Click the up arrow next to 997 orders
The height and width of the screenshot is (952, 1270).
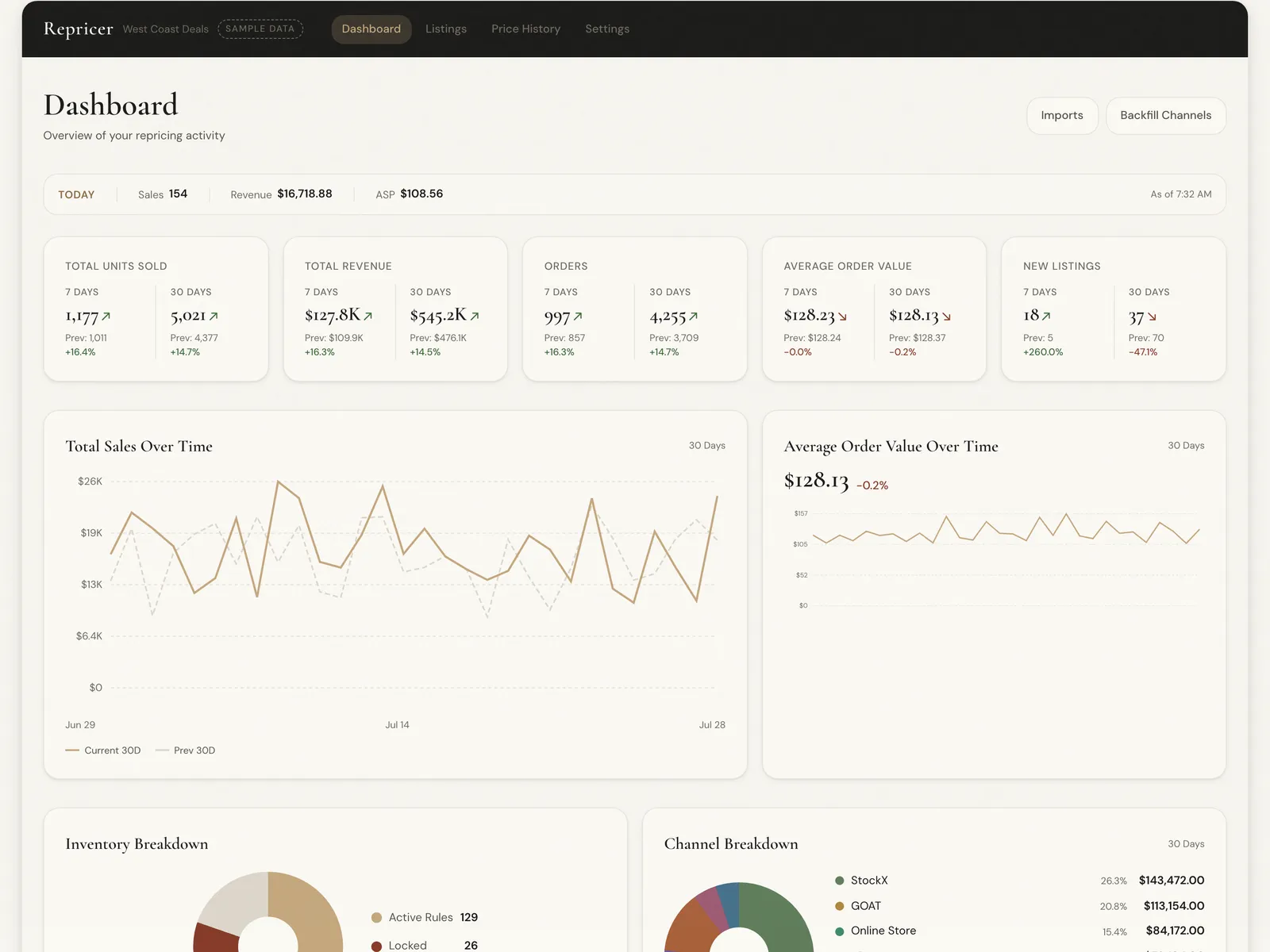click(x=578, y=317)
